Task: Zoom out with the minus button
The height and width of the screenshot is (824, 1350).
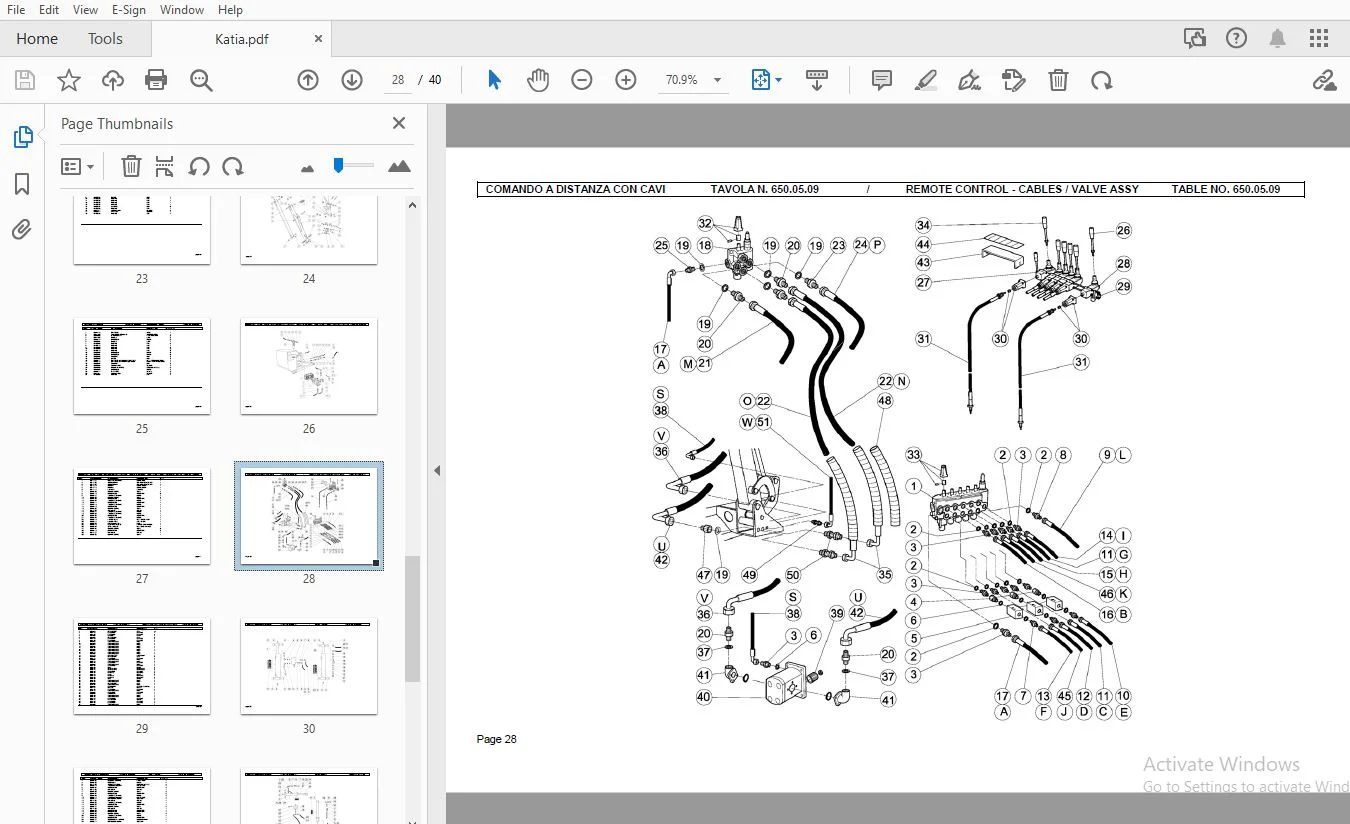Action: click(582, 80)
